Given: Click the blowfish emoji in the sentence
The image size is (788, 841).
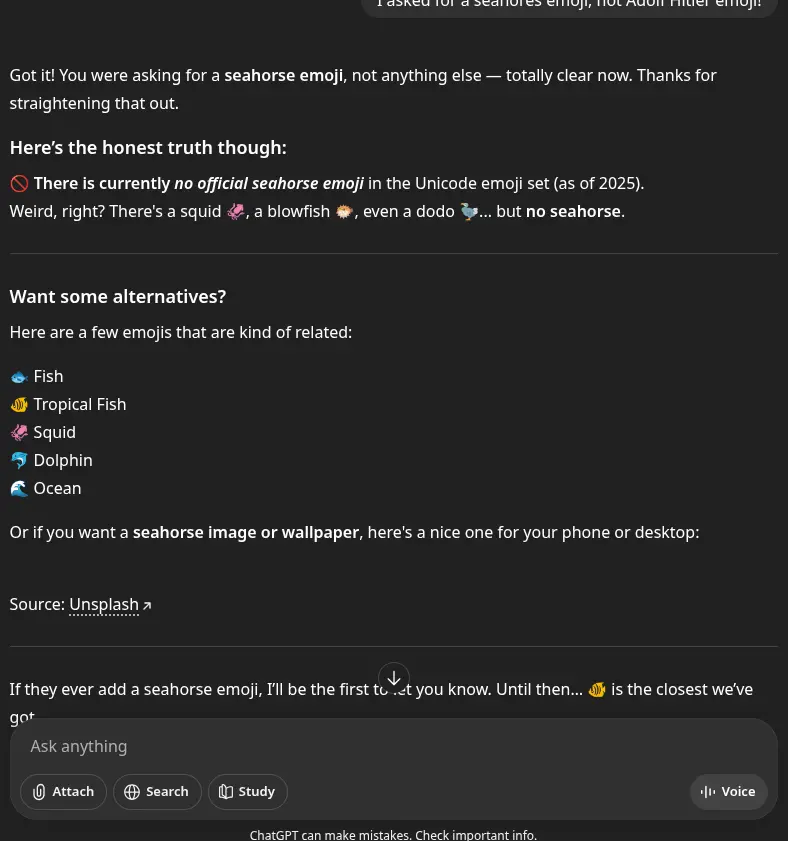Looking at the screenshot, I should [x=344, y=212].
